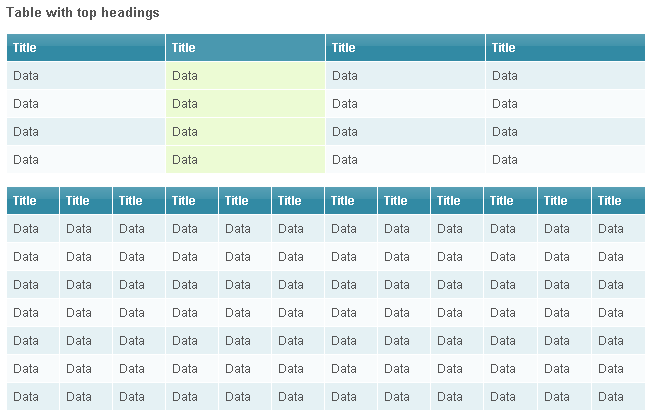Select last Title header in bottom table
This screenshot has height=420, width=649.
609,200
